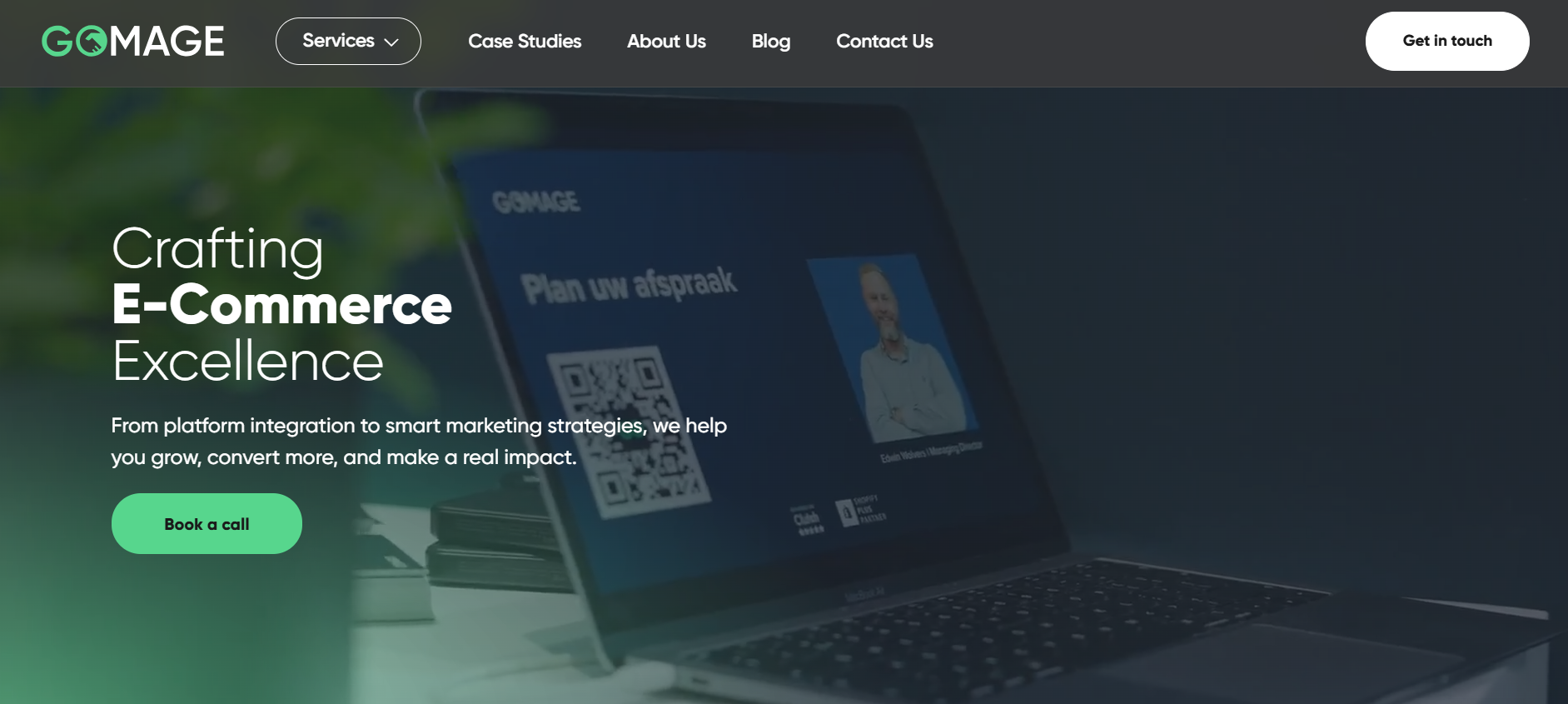1568x704 pixels.
Task: Click the Clutch badge icon on the laptop screen
Action: 806,520
